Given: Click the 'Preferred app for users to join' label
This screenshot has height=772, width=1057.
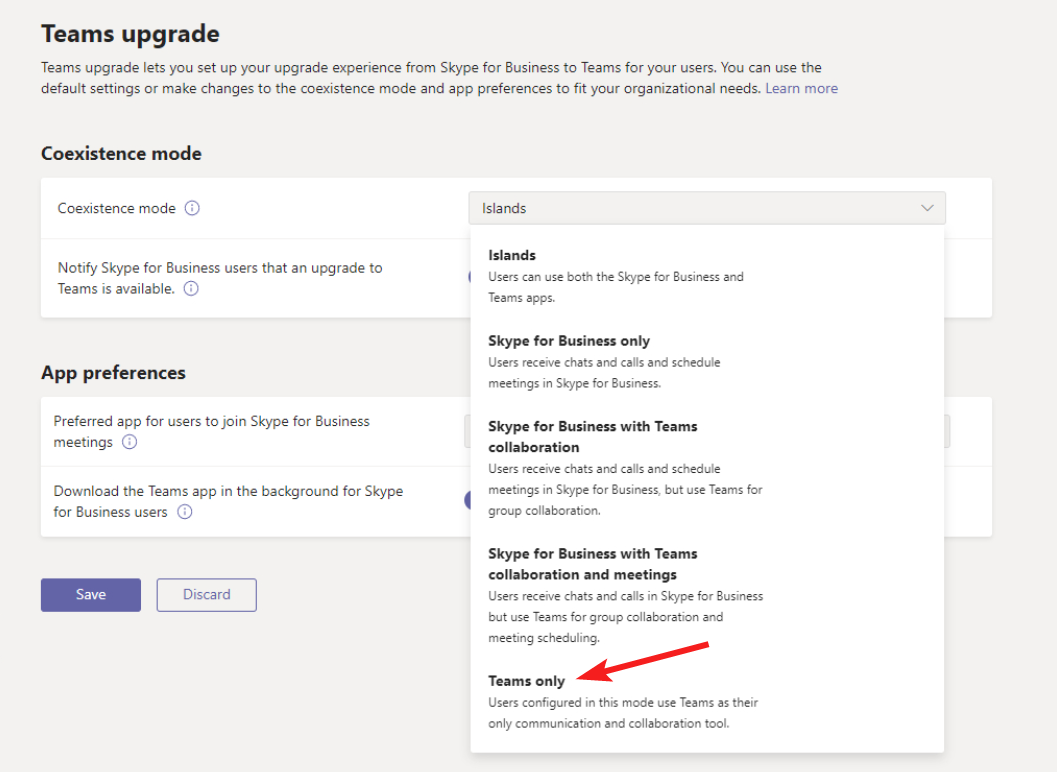Looking at the screenshot, I should (x=212, y=432).
